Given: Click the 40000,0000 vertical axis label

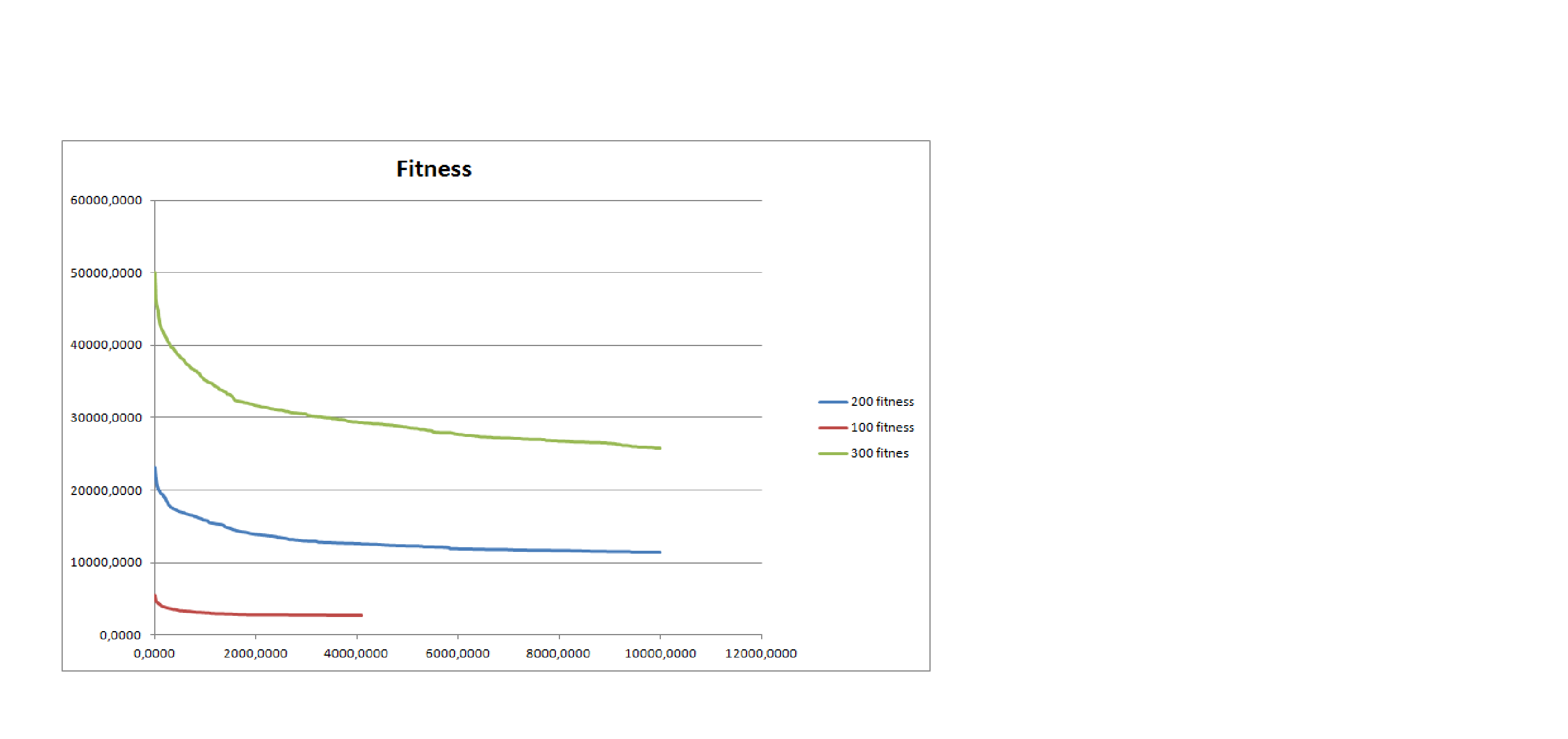Looking at the screenshot, I should click(x=106, y=345).
